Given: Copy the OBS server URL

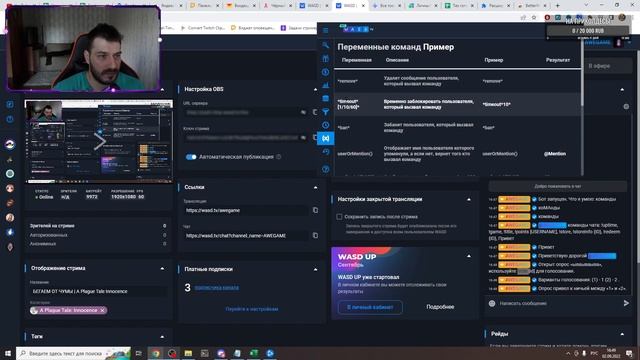Looking at the screenshot, I should tap(315, 112).
